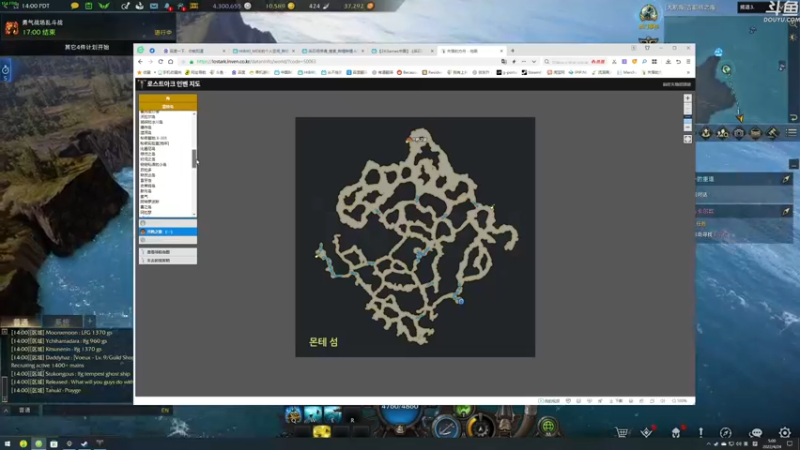This screenshot has width=800, height=450.
Task: Switch to the fourth browser tab
Action: pos(402,51)
